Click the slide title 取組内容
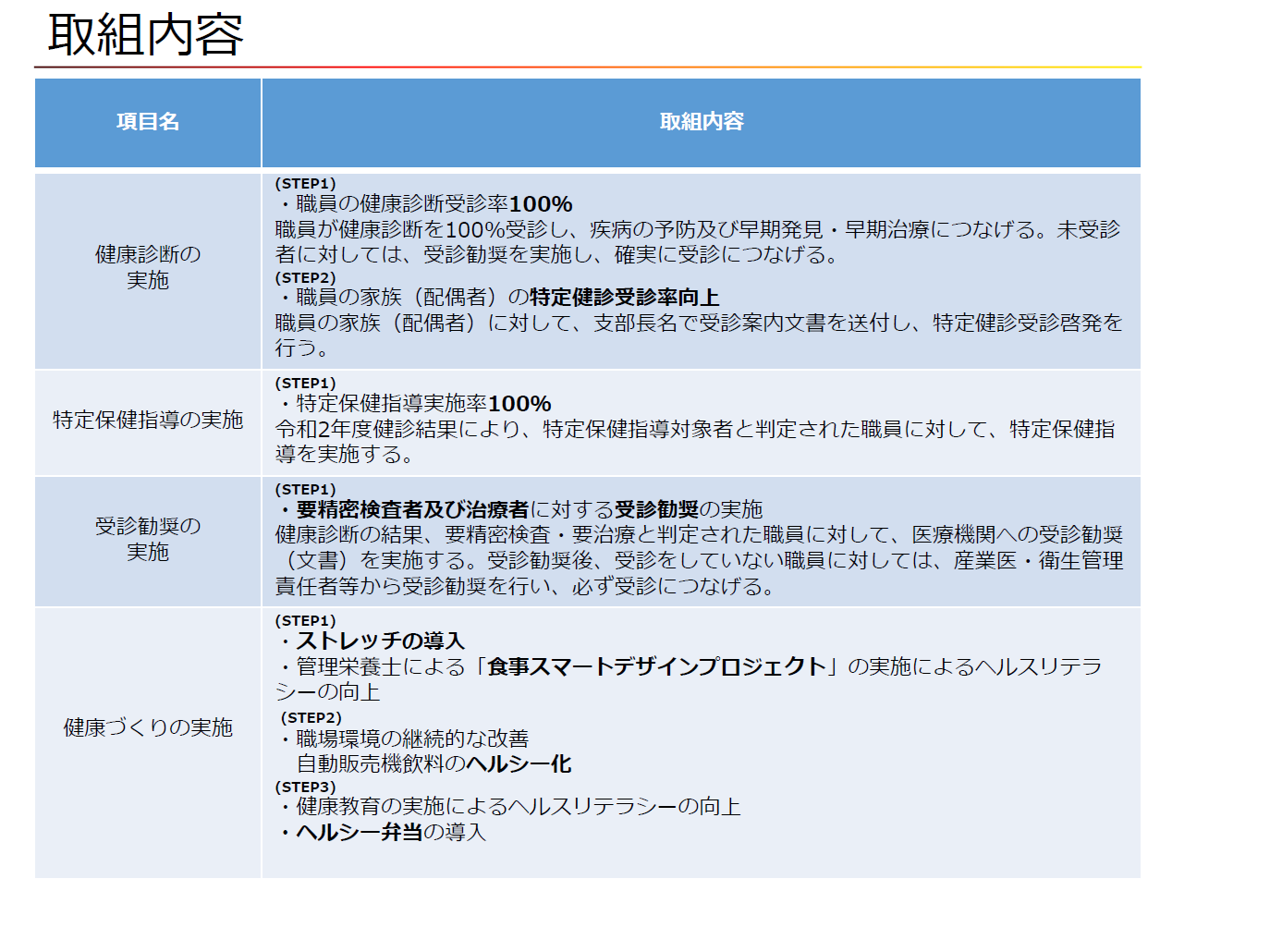The width and height of the screenshot is (1270, 952). (x=145, y=35)
